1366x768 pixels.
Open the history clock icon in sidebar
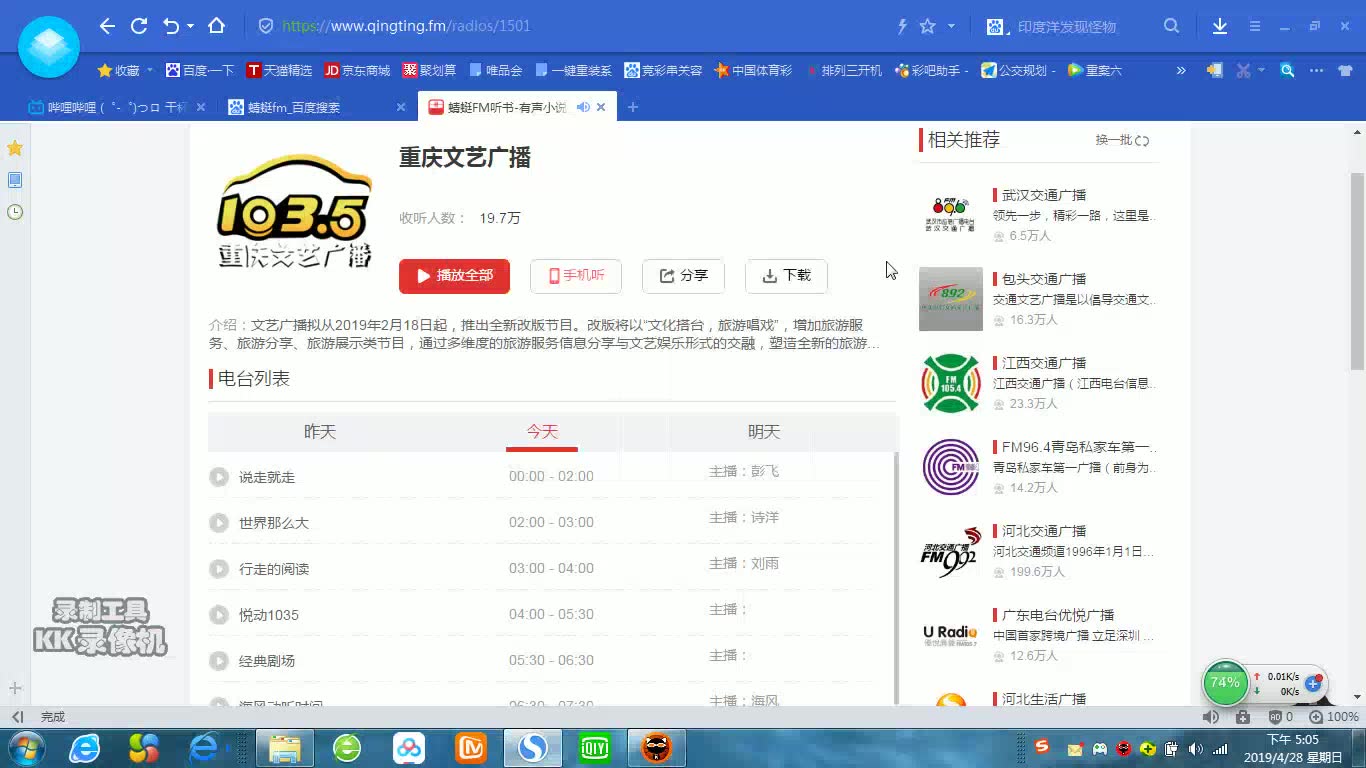pyautogui.click(x=15, y=212)
